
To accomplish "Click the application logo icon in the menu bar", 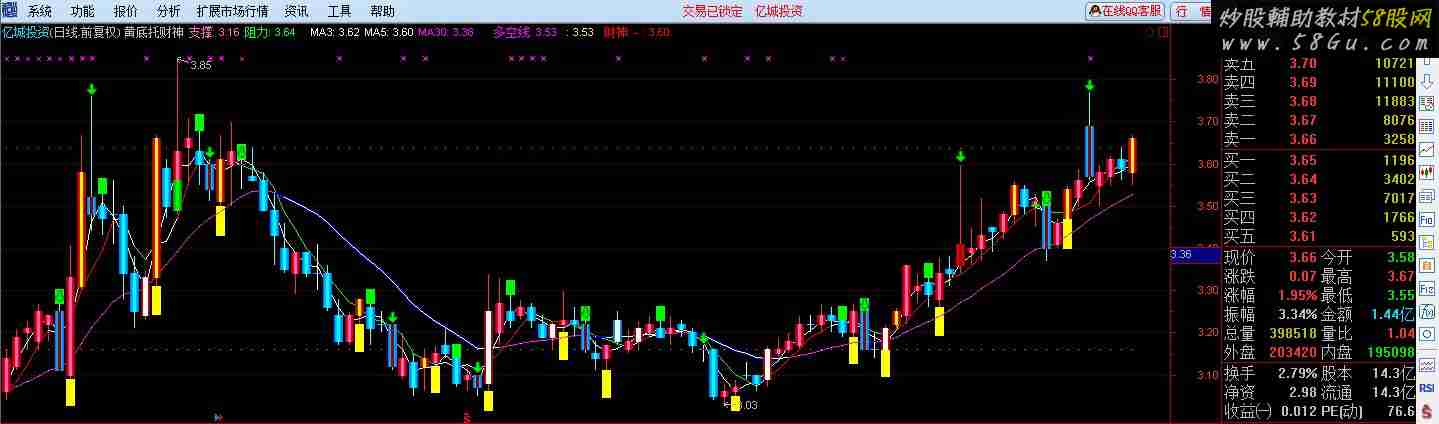I will (x=9, y=11).
